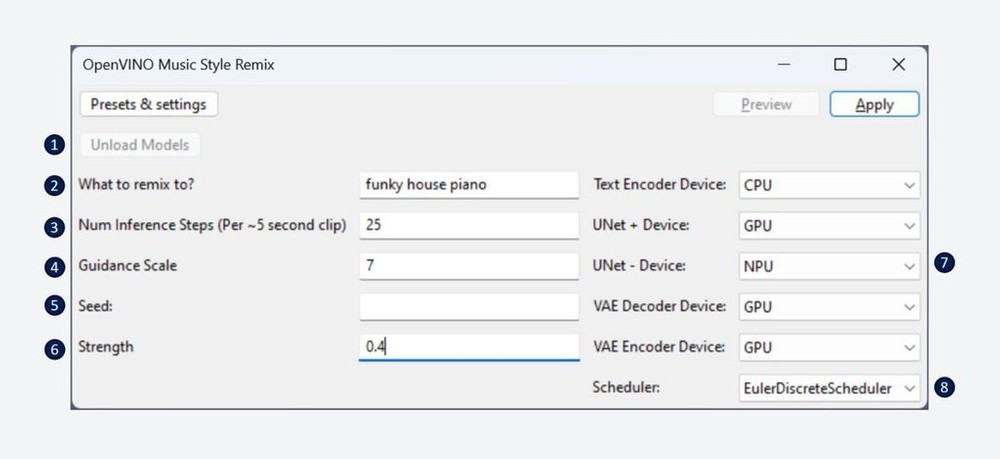Expand the VAE Decoder Device dropdown
1000x459 pixels.
coord(828,307)
